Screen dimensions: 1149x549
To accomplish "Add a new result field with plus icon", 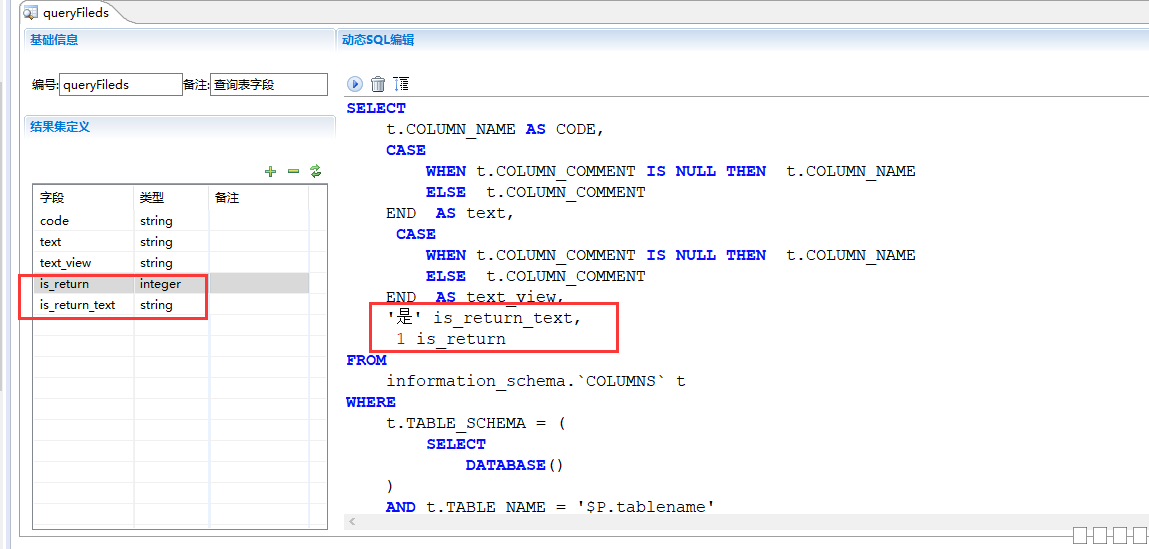I will (270, 171).
